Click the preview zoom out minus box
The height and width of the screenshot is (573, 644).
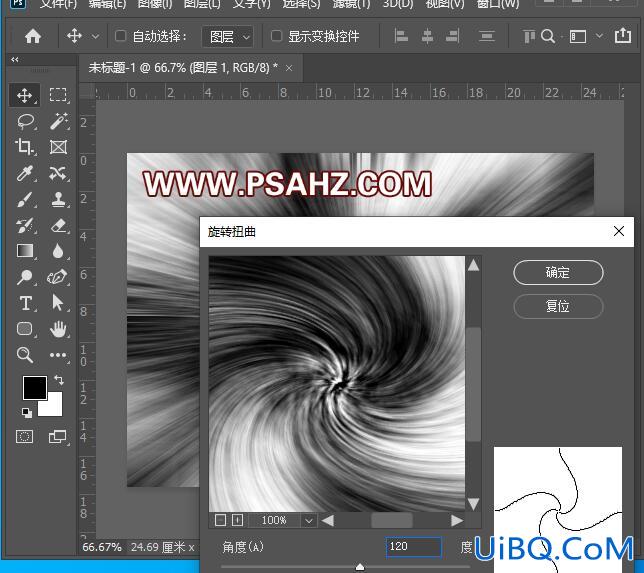coord(220,520)
